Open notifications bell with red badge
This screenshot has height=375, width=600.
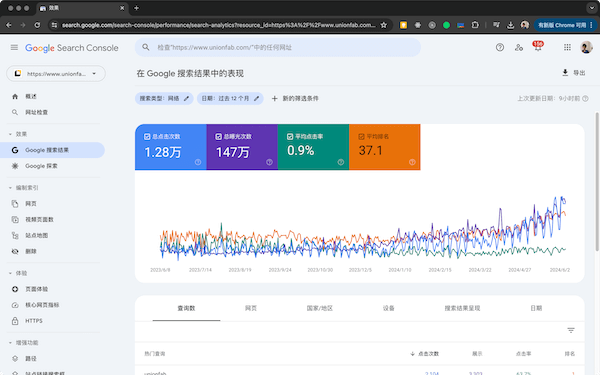tap(538, 47)
